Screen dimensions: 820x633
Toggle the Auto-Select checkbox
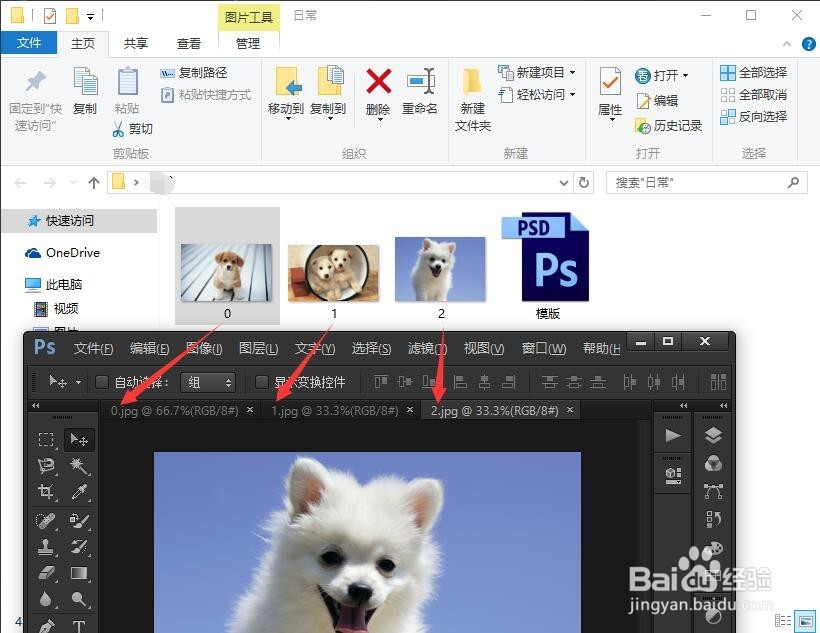click(102, 382)
